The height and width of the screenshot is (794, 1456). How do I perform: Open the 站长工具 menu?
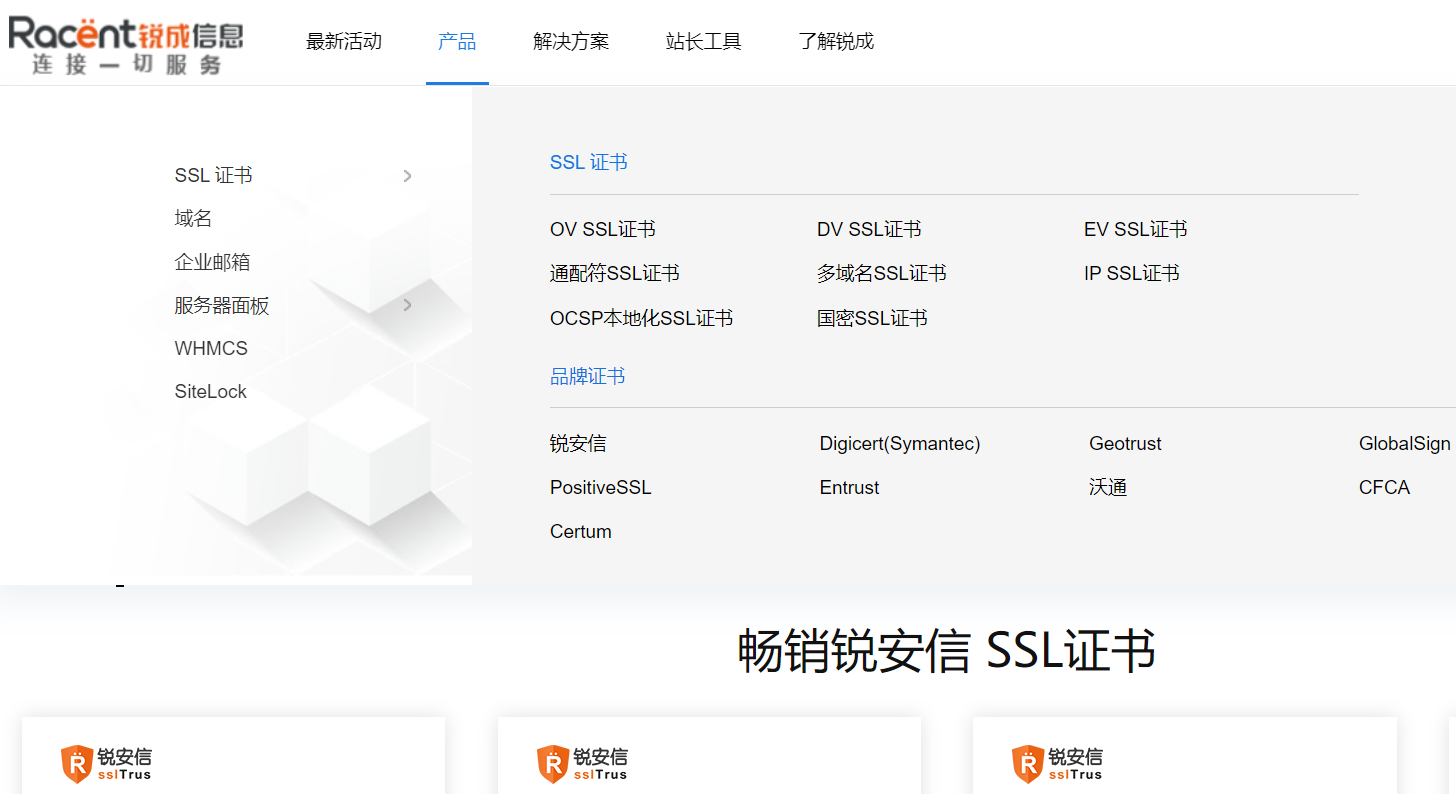coord(704,41)
